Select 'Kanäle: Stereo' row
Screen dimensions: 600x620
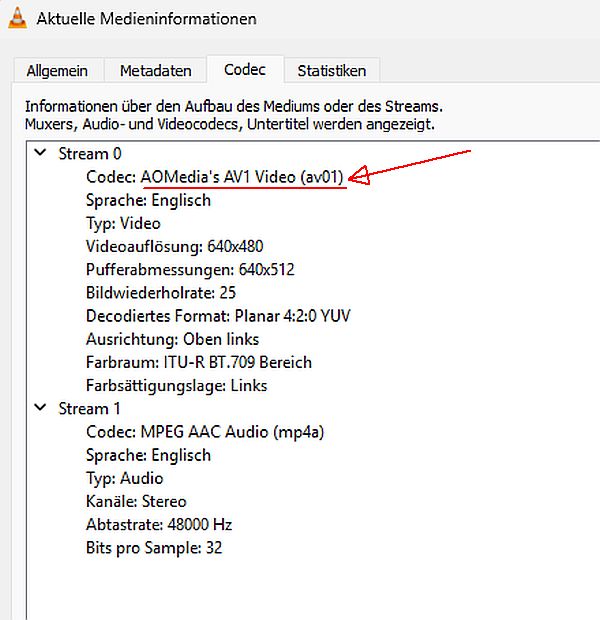[136, 501]
